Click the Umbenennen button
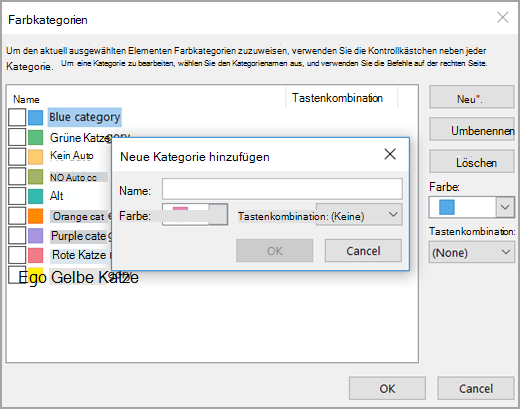The width and height of the screenshot is (520, 409). tap(472, 129)
